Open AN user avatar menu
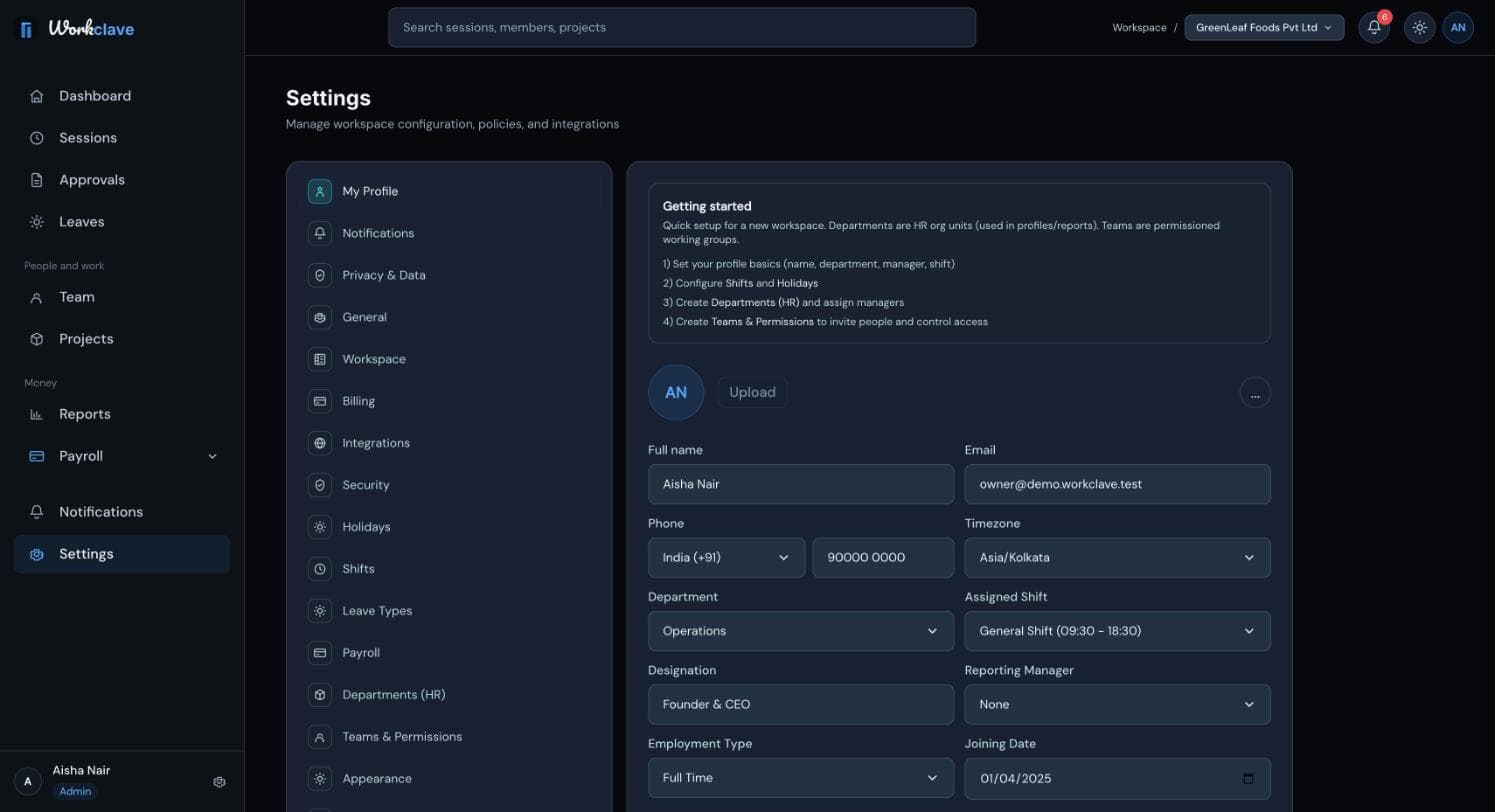Screen dimensions: 1495x812 tap(1458, 28)
